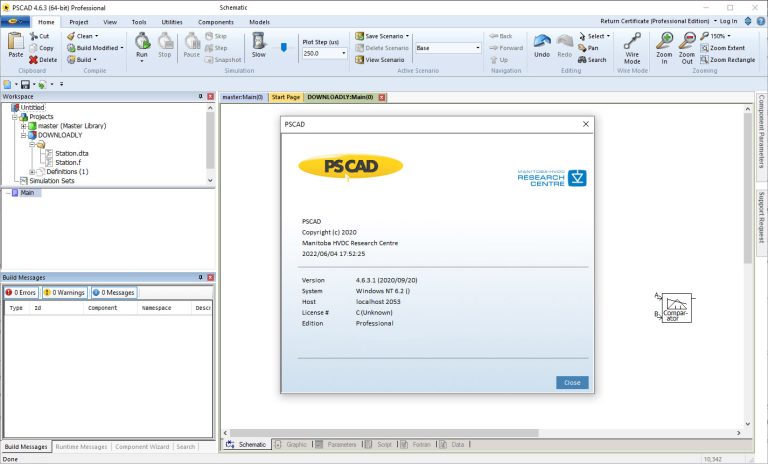Click the Log In link
Image resolution: width=768 pixels, height=464 pixels.
pos(728,22)
